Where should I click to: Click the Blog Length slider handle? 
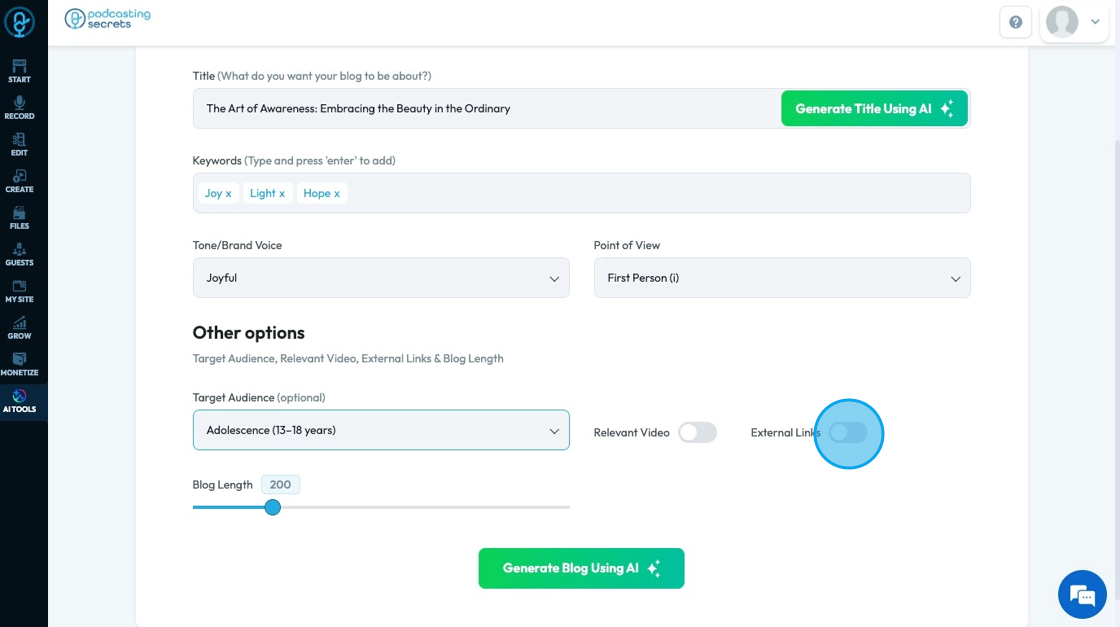click(x=272, y=507)
